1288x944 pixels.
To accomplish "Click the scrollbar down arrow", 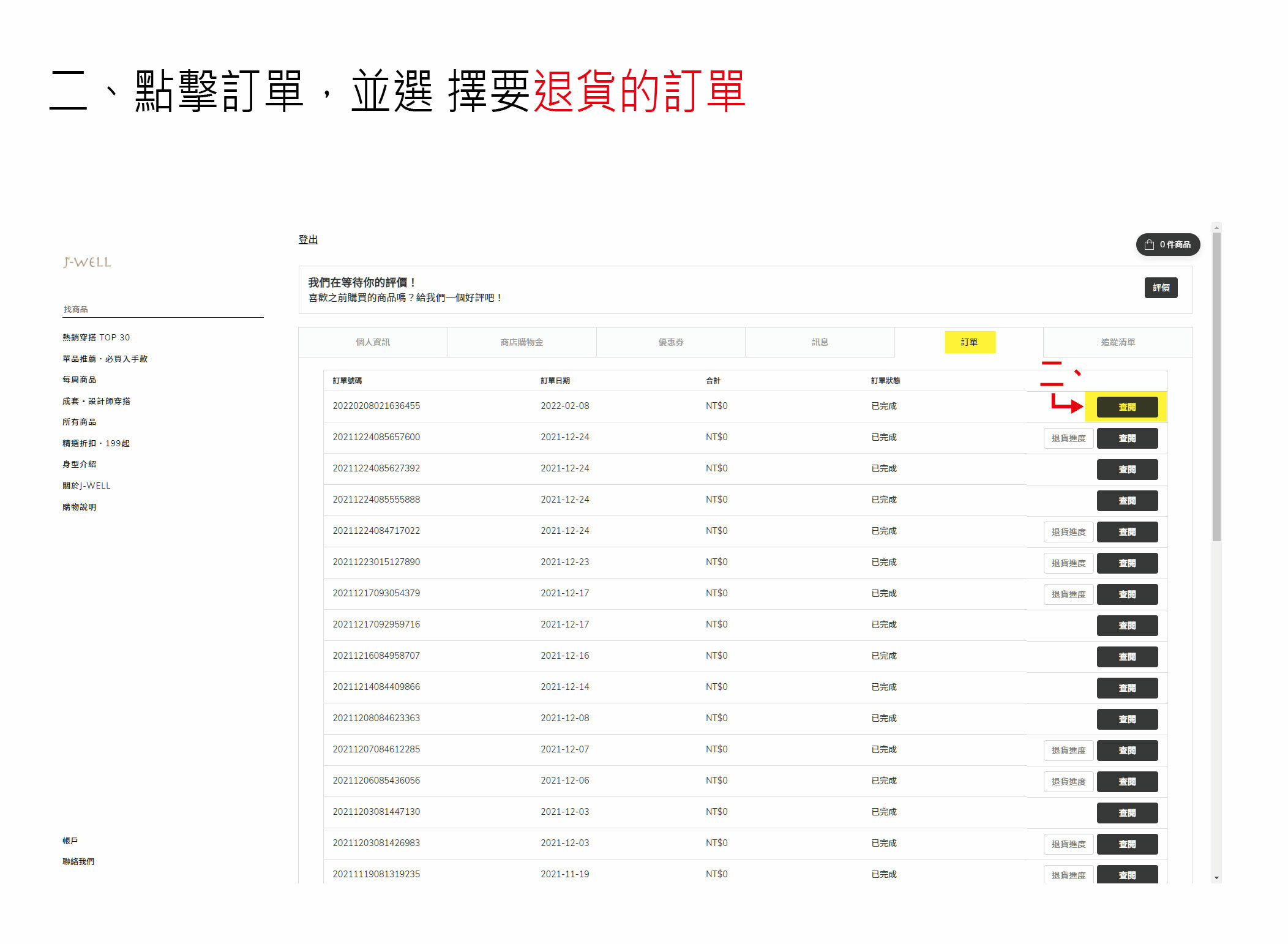I will click(1216, 877).
